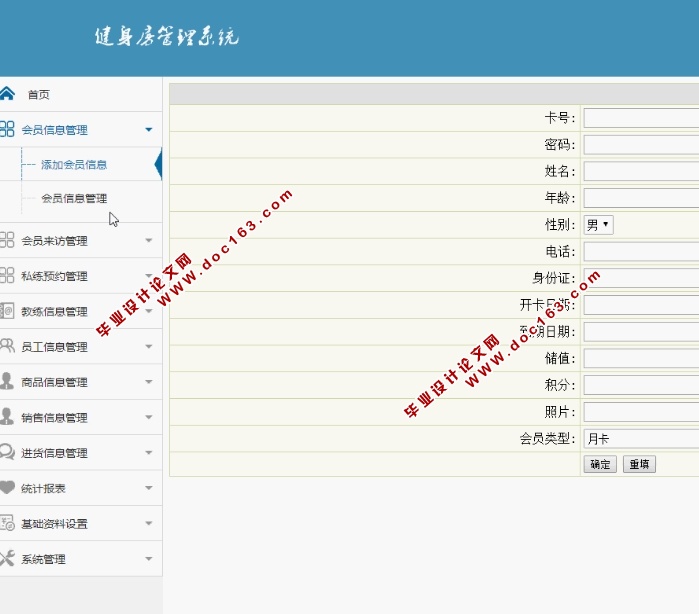699x614 pixels.
Task: Click the tools icon beside 系统管理
Action: click(7, 558)
